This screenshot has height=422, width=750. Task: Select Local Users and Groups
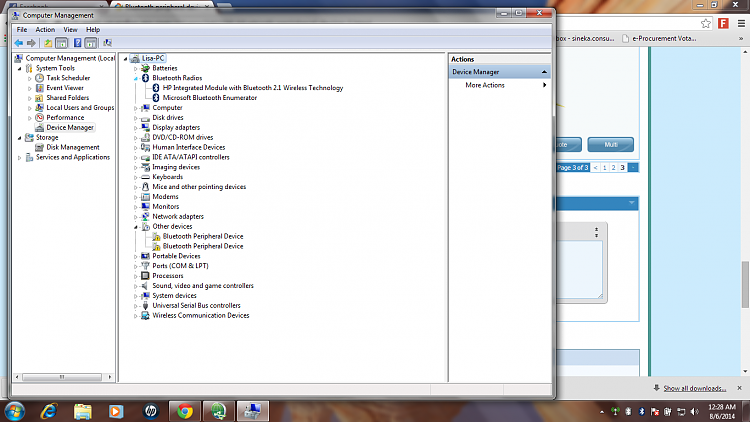click(80, 108)
